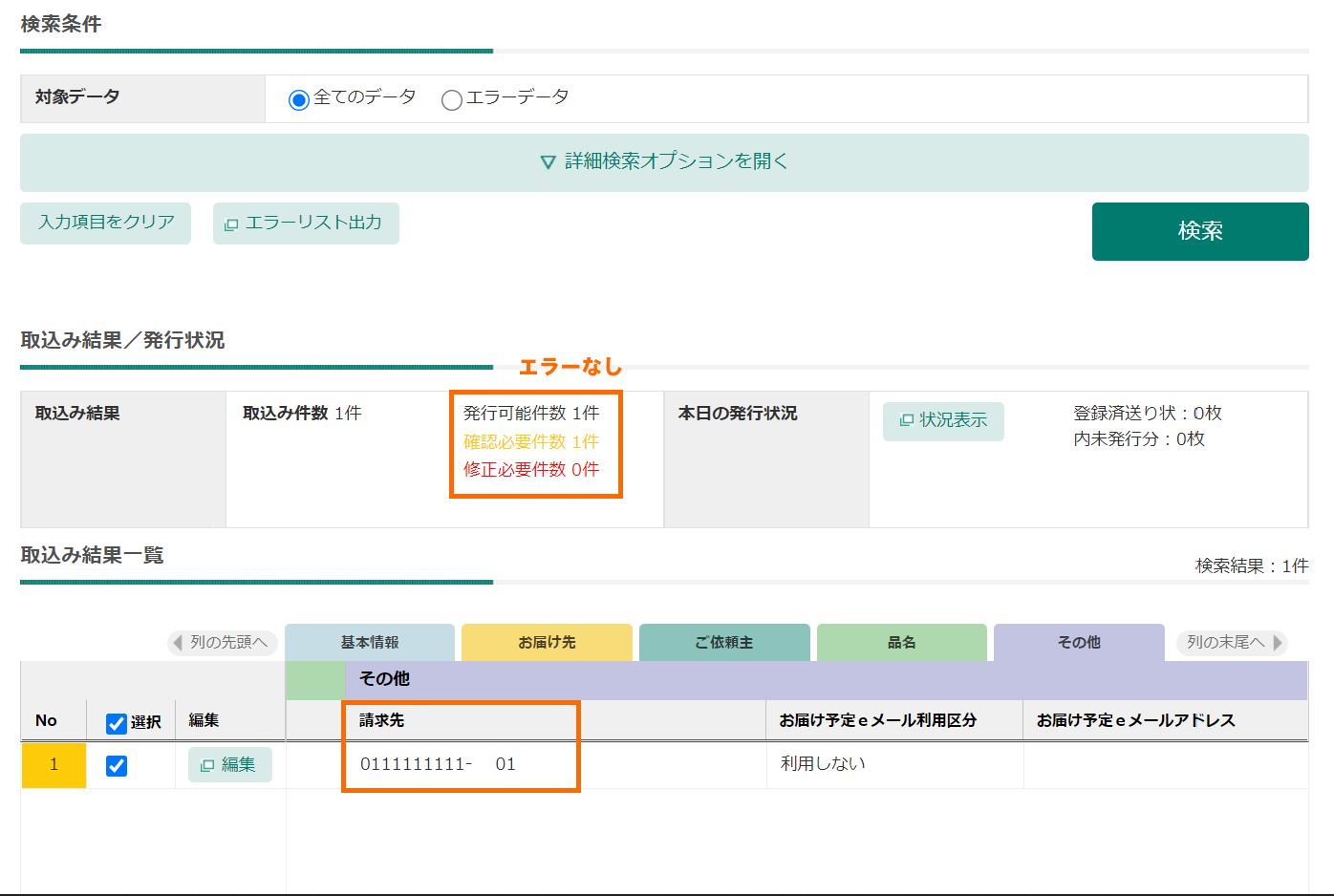Open the 品名 tab
Screen dimensions: 1334x896
coord(901,642)
